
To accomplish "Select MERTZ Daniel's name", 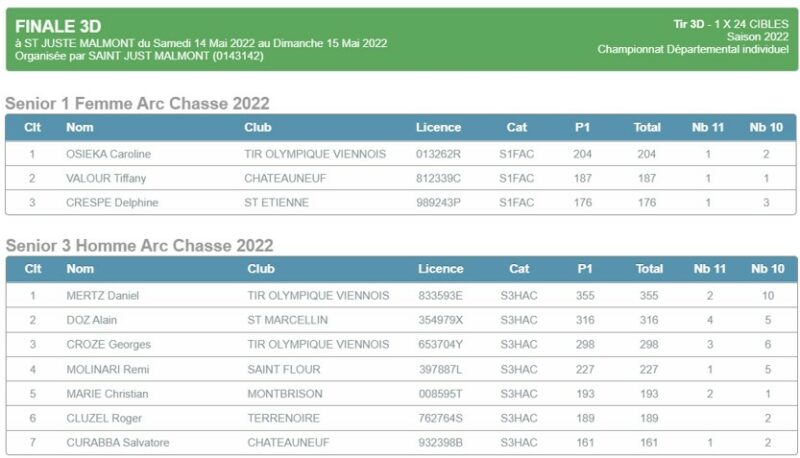I will click(x=102, y=296).
